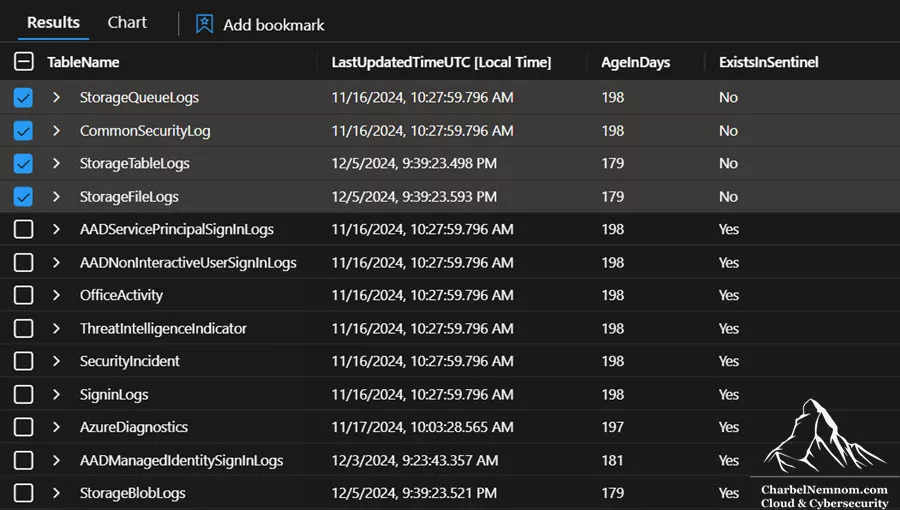Select the AADNonInteractiveUserSignInLogs table name

[x=188, y=263]
